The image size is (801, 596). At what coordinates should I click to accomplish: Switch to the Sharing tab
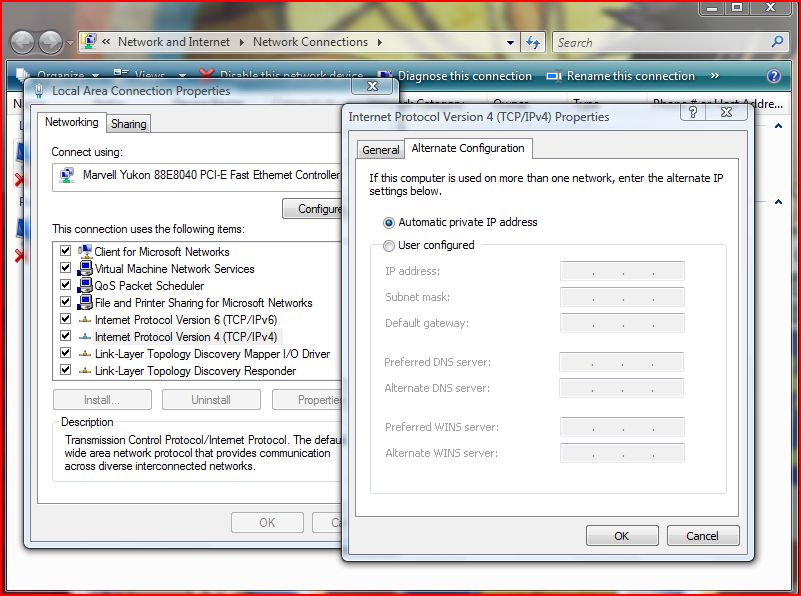click(129, 124)
